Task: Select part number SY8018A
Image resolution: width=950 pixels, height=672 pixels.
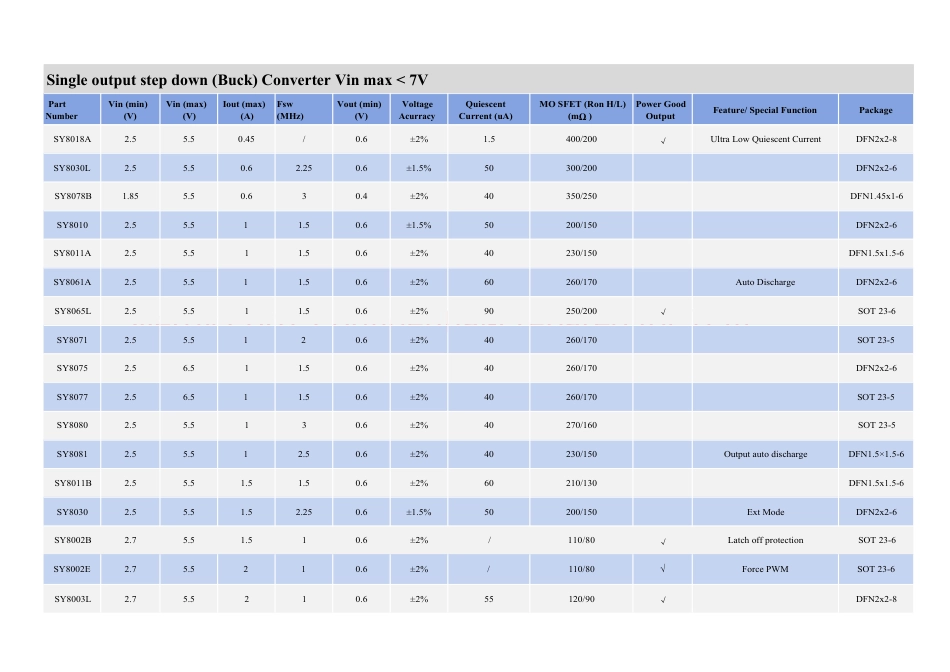Action: (x=72, y=139)
